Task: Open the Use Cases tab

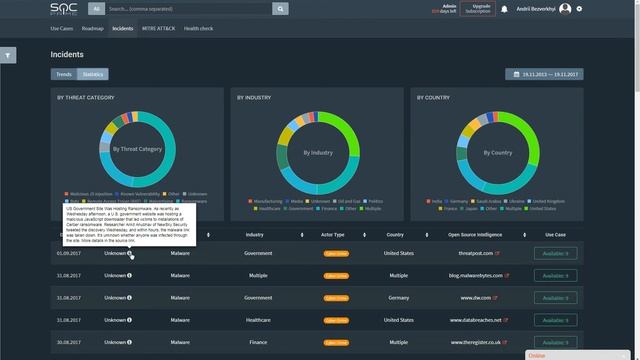Action: point(62,29)
